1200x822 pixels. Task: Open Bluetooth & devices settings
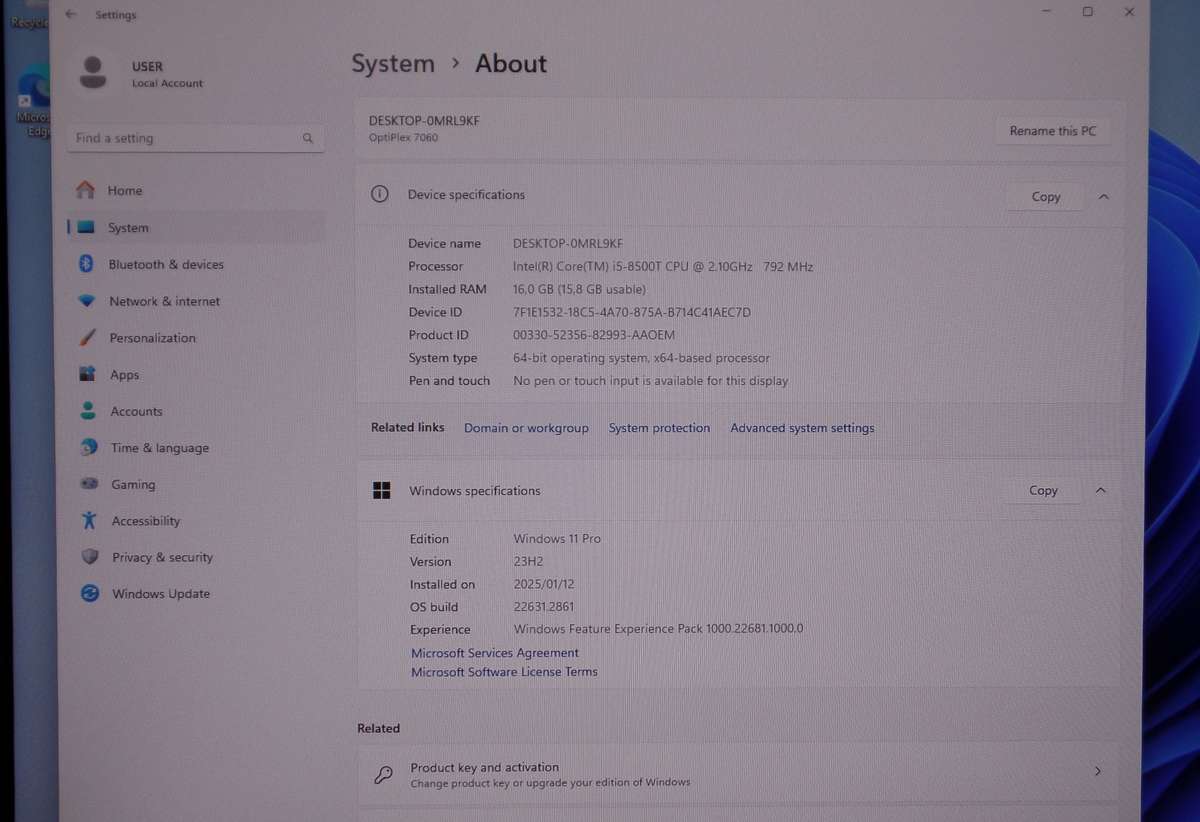click(x=166, y=265)
